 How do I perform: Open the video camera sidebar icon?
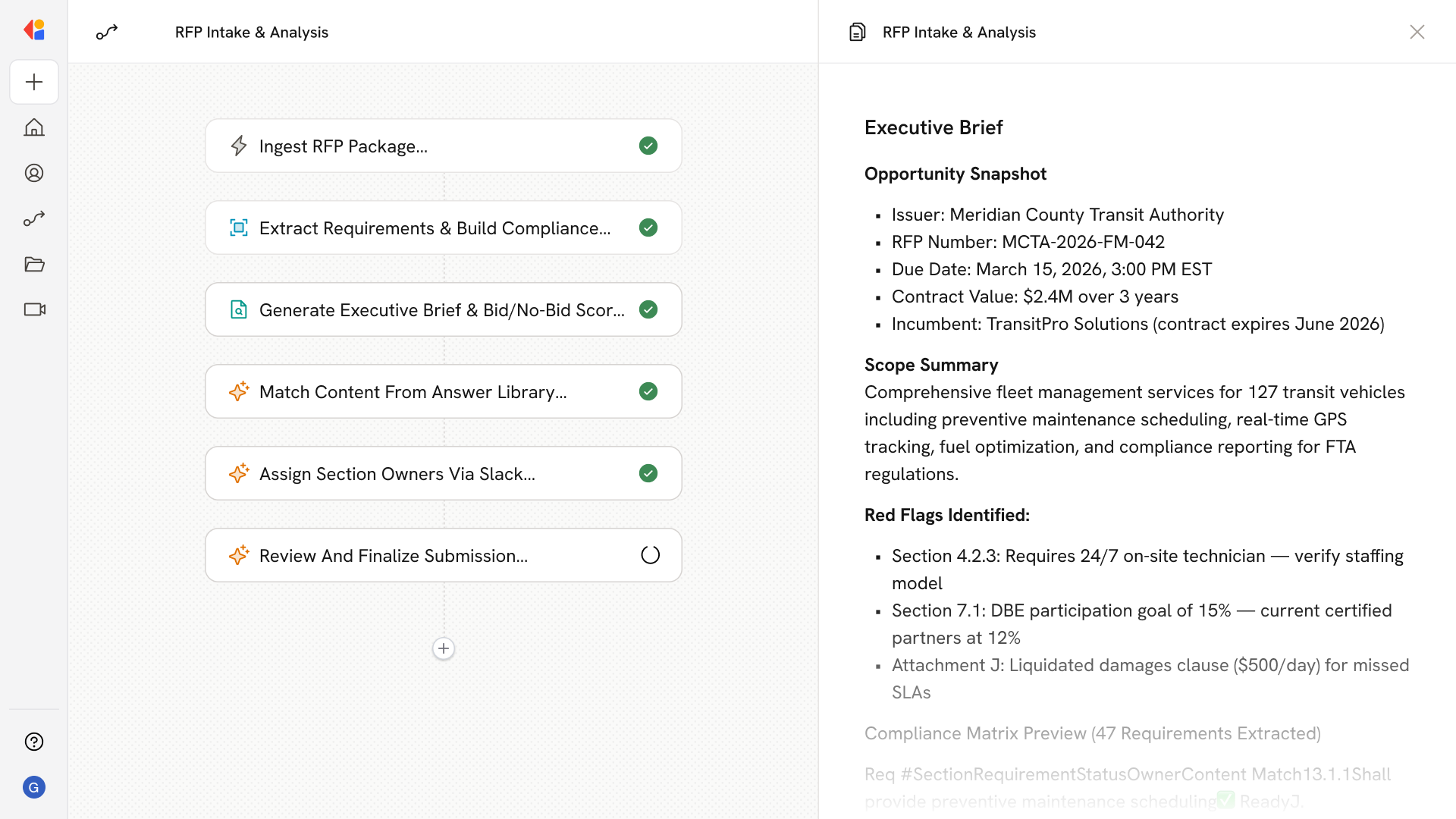[x=34, y=309]
